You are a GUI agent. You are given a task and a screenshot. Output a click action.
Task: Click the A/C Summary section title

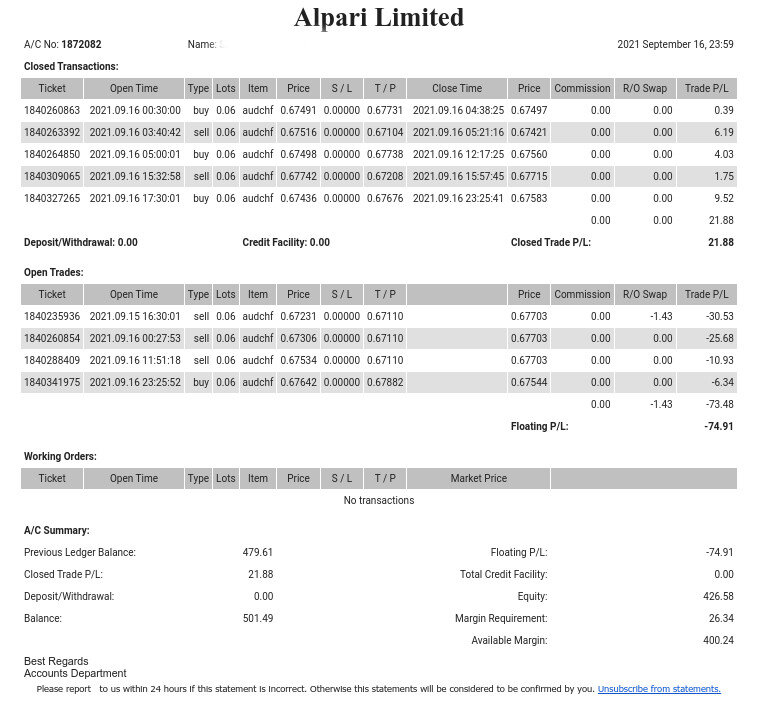tap(57, 530)
